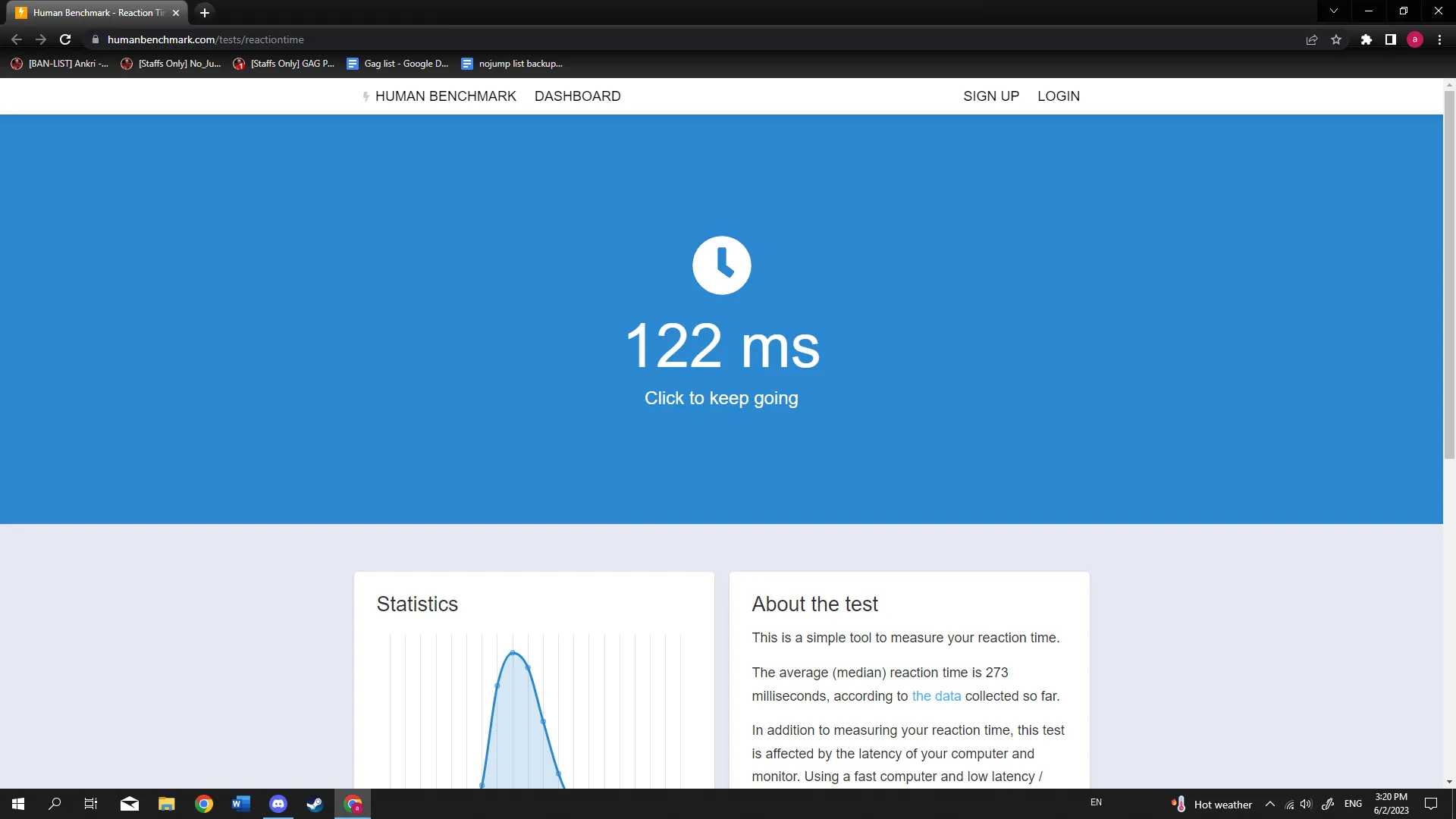Click the Statistics heading
Image resolution: width=1456 pixels, height=819 pixels.
click(417, 604)
